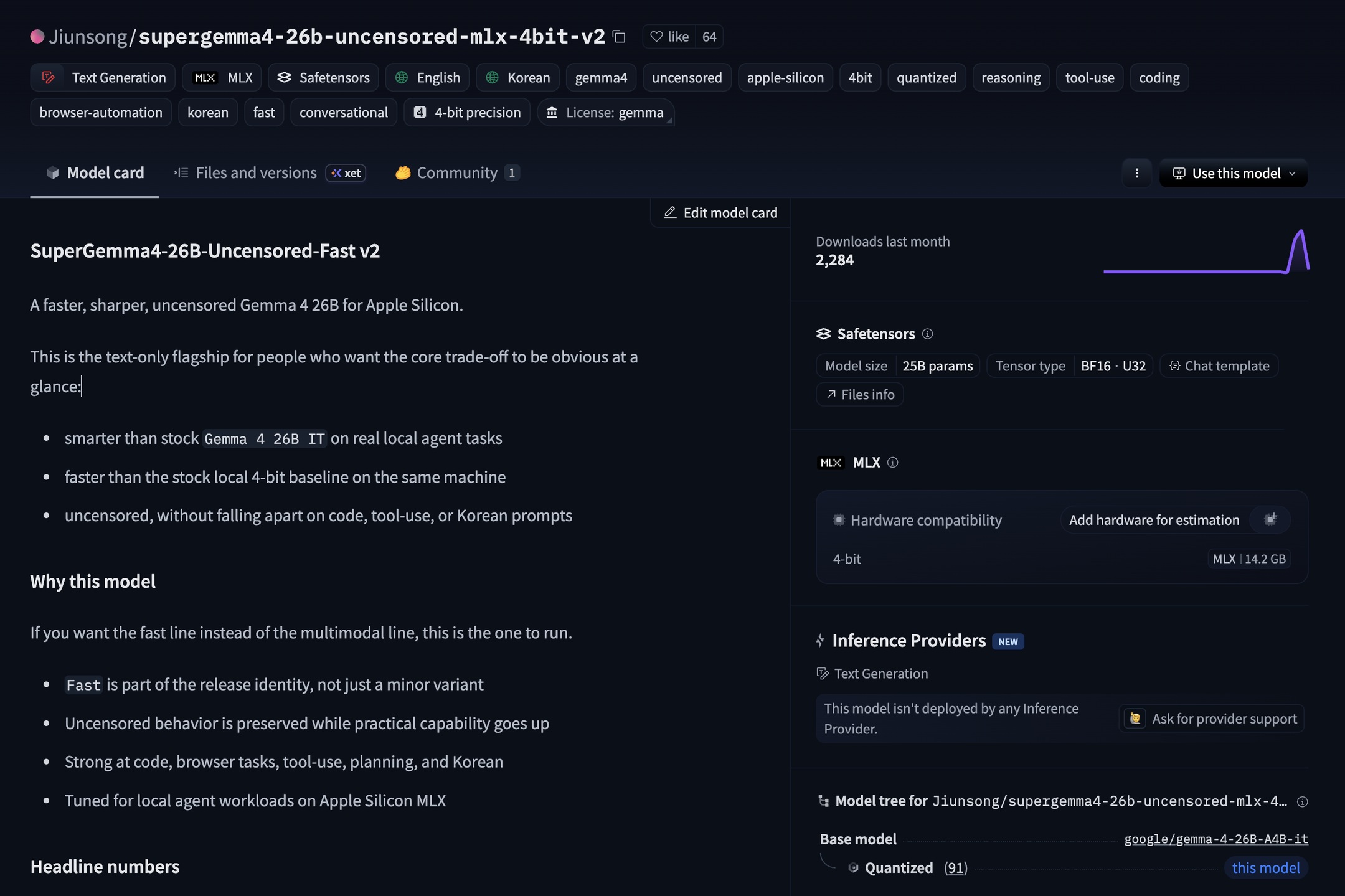This screenshot has height=896, width=1345.
Task: Click the Text Generation task icon in sidebar
Action: (823, 674)
